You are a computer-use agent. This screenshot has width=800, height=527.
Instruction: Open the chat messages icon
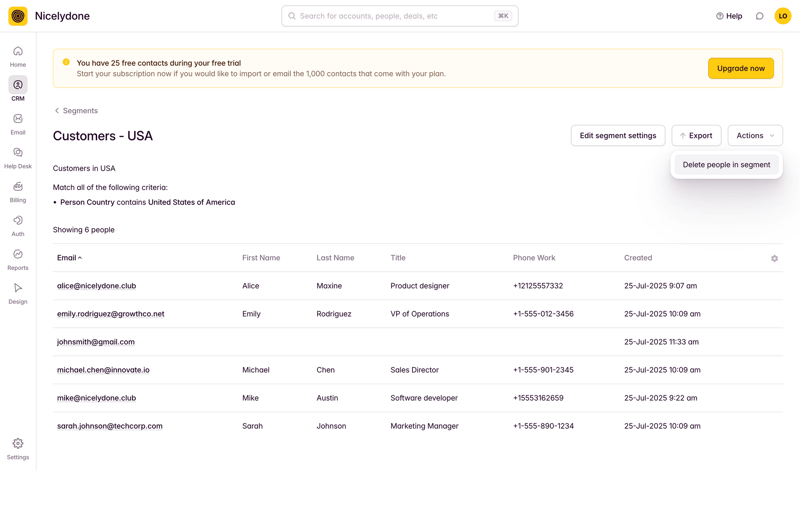pyautogui.click(x=760, y=16)
